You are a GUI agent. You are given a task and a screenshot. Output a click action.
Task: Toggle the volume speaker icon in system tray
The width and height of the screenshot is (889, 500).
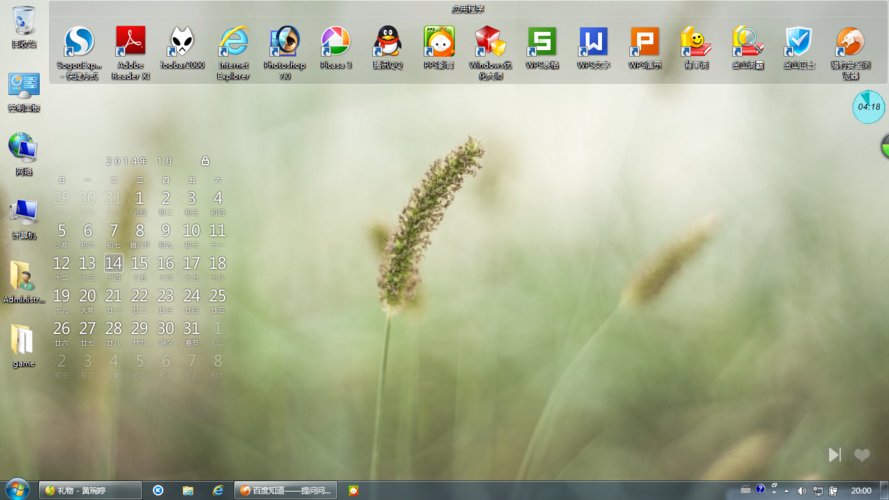(x=801, y=491)
